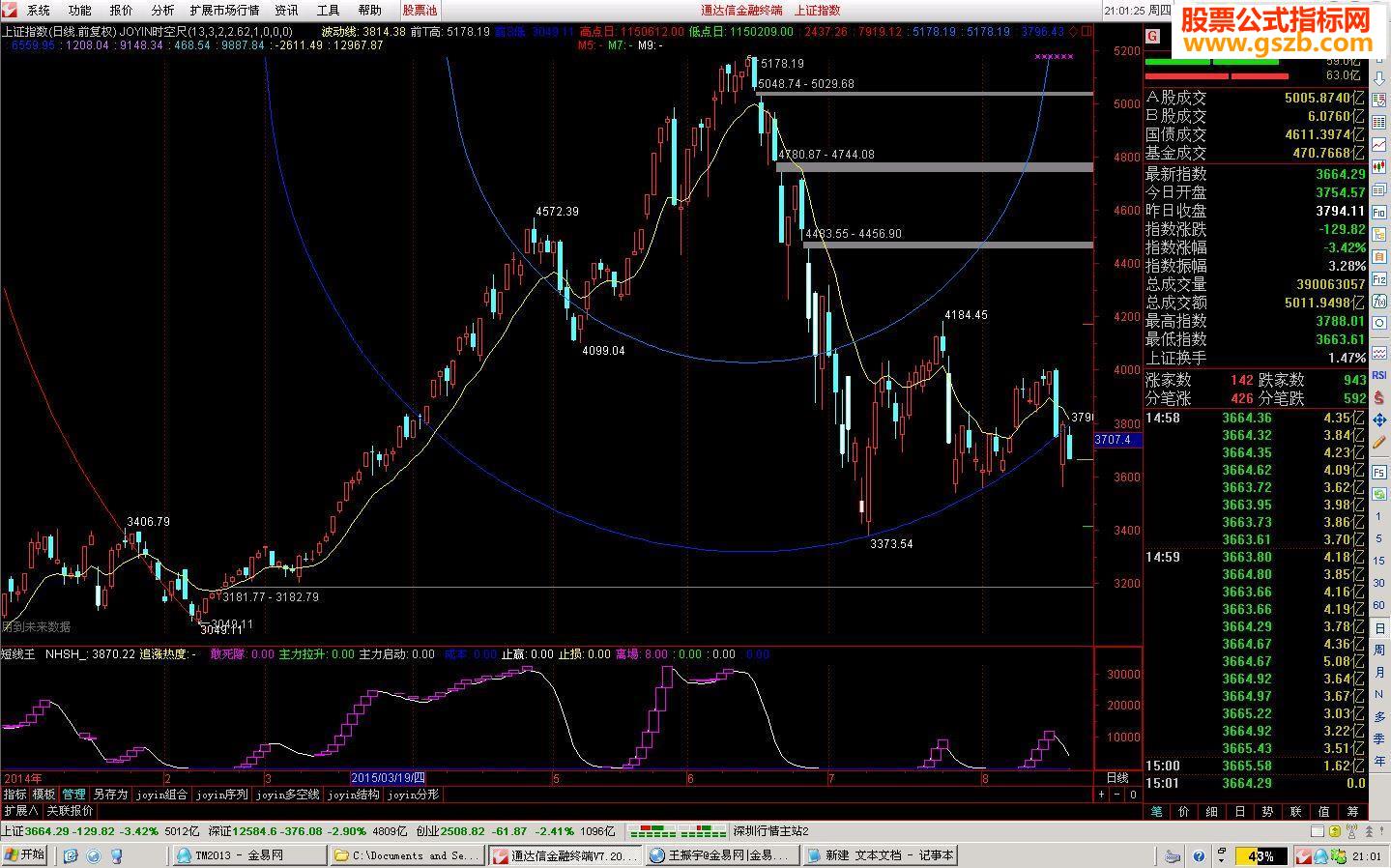Select the 联 tab below tick list
Image resolution: width=1391 pixels, height=868 pixels.
click(1296, 812)
